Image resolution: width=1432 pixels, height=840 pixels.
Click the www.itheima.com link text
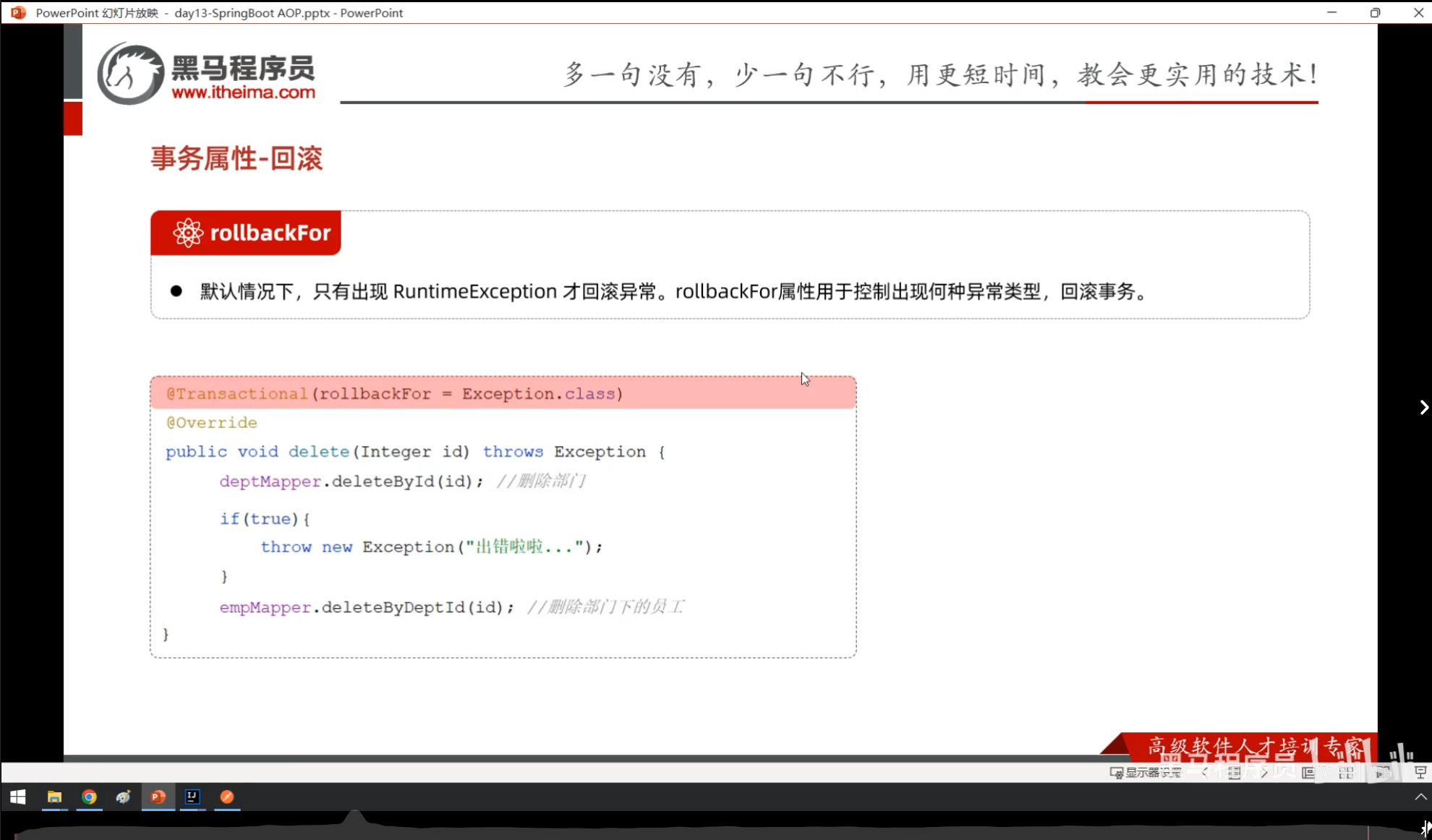243,93
